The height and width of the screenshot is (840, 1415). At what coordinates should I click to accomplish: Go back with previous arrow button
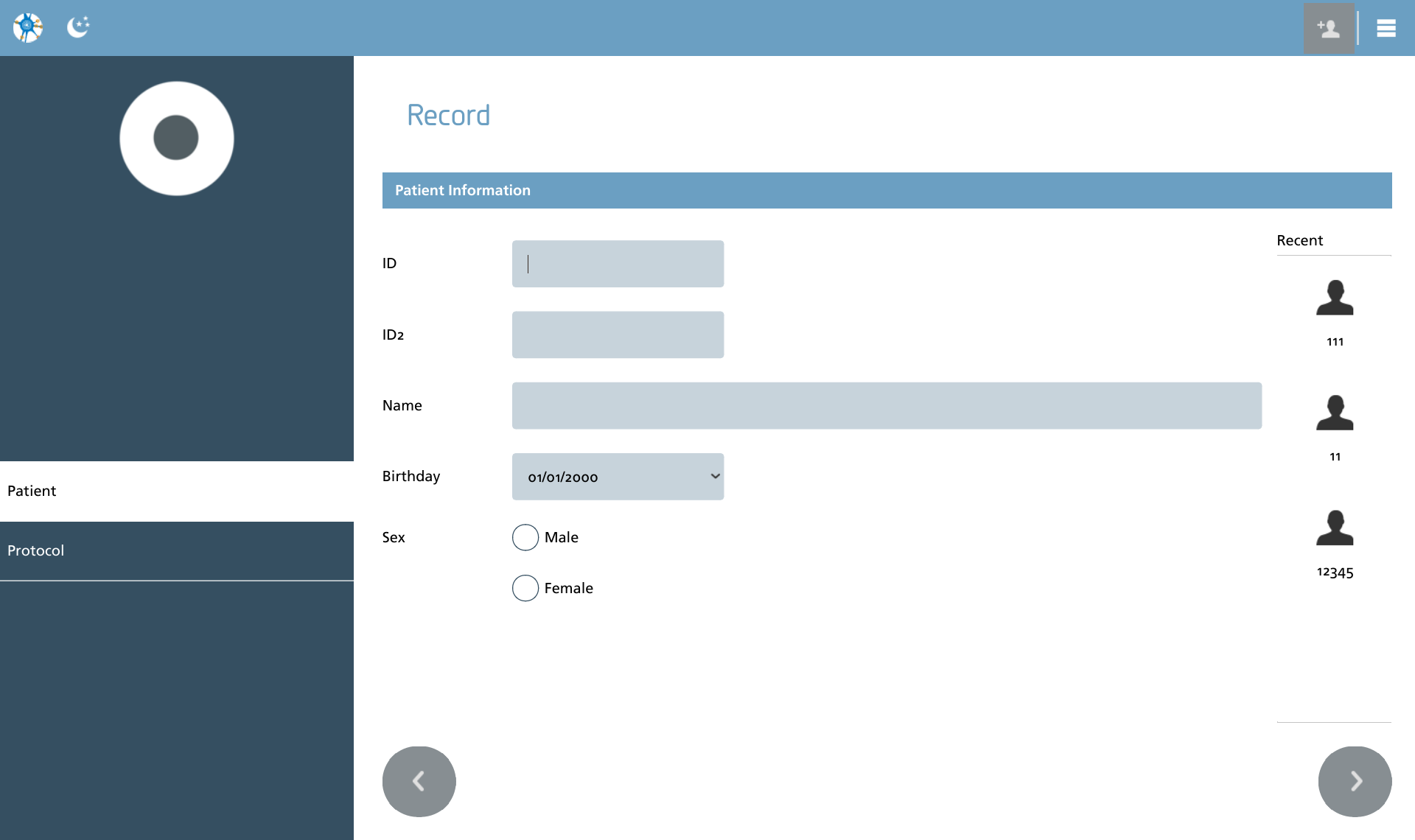coord(419,781)
